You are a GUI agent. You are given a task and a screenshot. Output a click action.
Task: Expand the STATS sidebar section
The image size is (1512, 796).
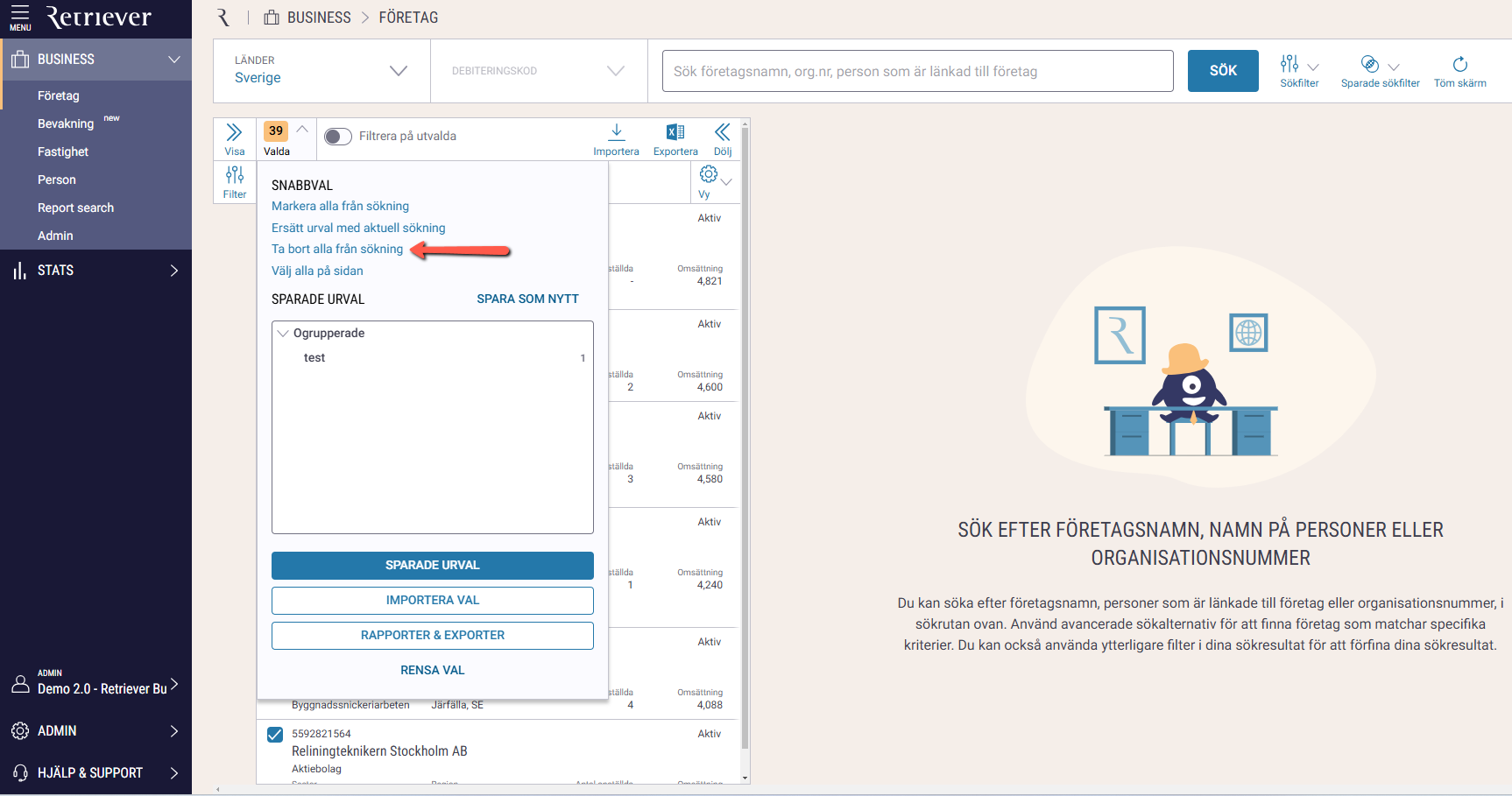[174, 271]
